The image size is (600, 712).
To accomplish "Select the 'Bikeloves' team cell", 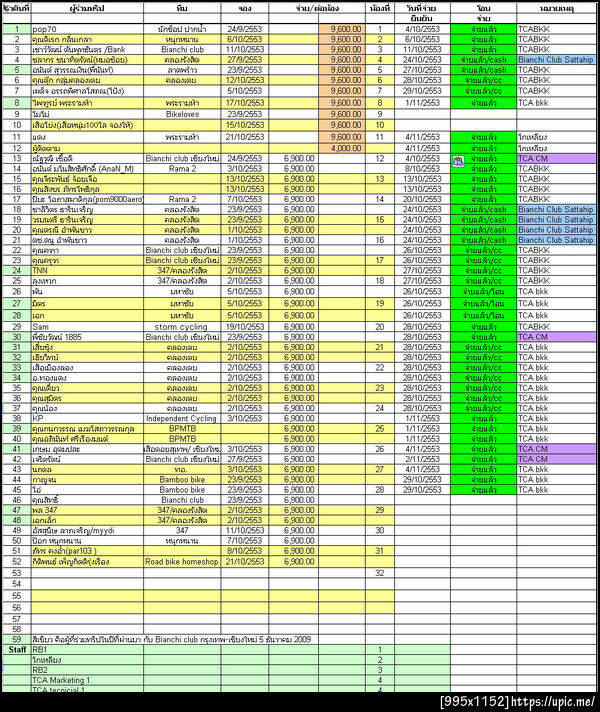I will [x=182, y=114].
